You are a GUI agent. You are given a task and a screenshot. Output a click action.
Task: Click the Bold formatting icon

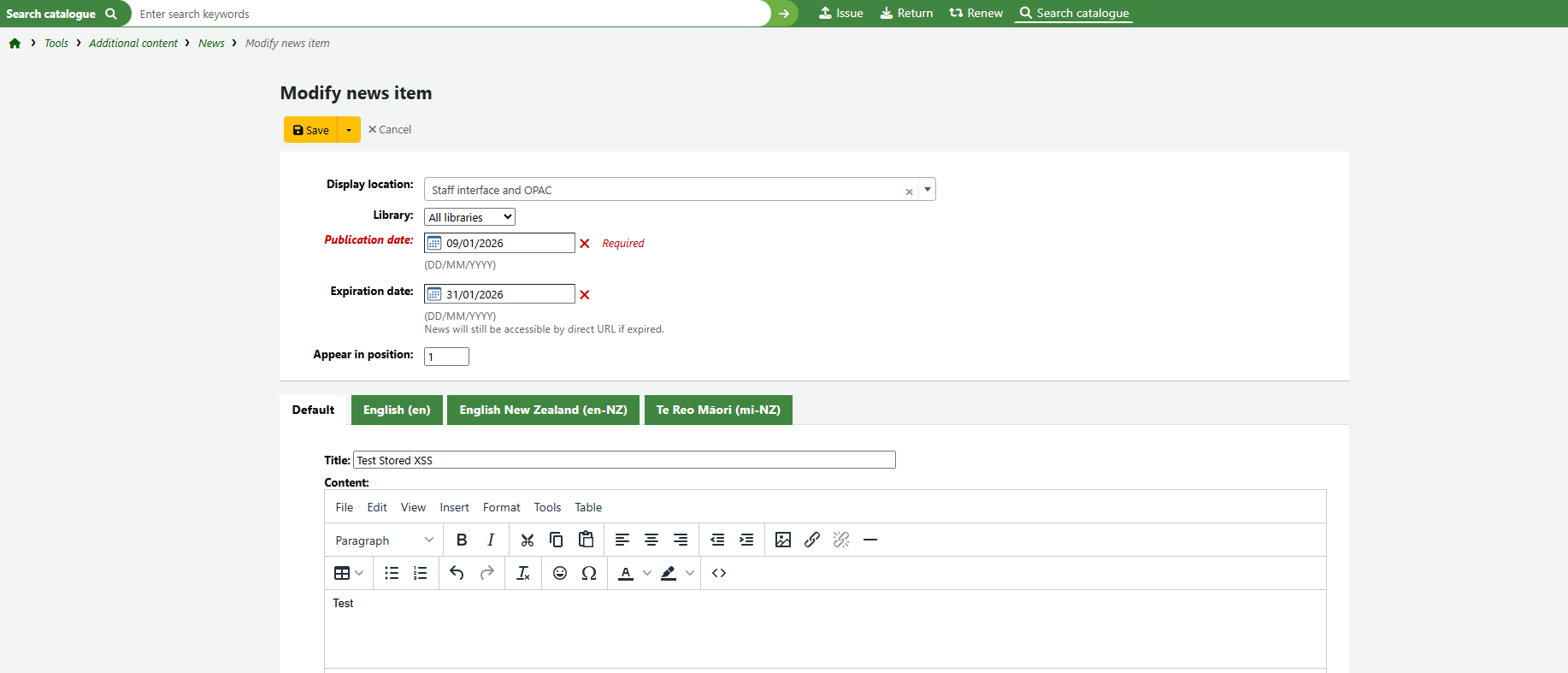pos(462,540)
